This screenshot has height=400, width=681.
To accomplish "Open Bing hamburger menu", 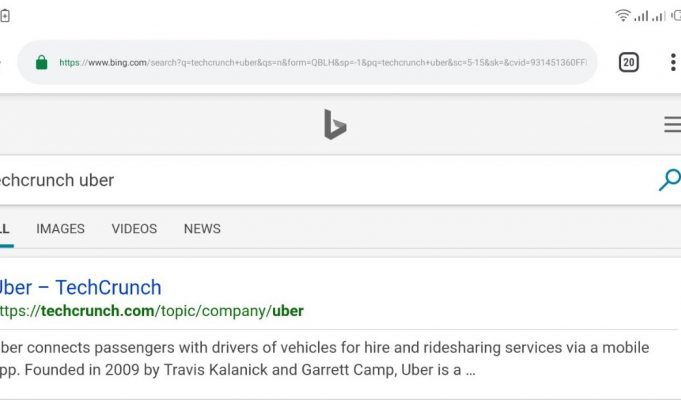I will click(672, 124).
